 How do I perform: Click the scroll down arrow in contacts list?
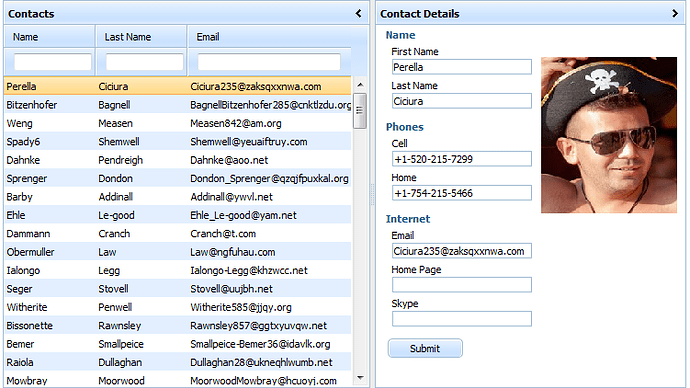(x=360, y=377)
